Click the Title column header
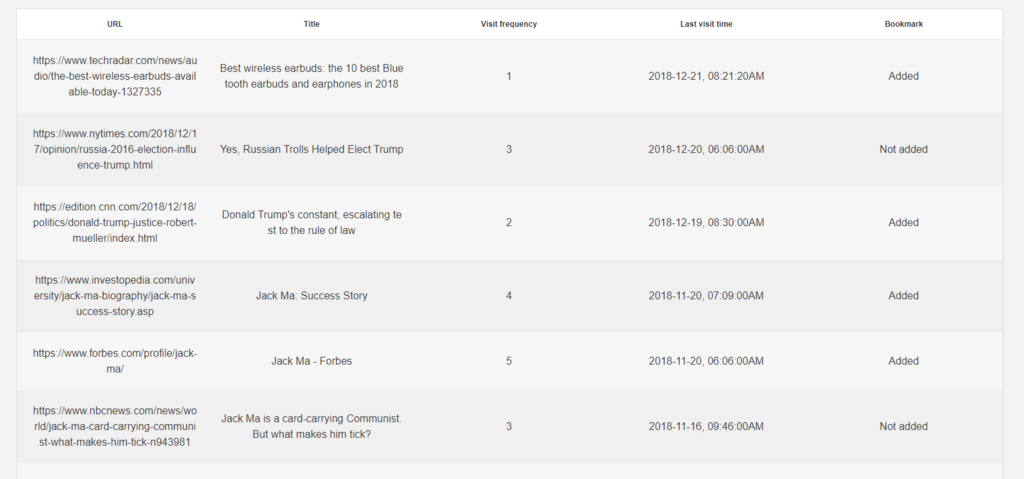1024x479 pixels. [x=312, y=24]
